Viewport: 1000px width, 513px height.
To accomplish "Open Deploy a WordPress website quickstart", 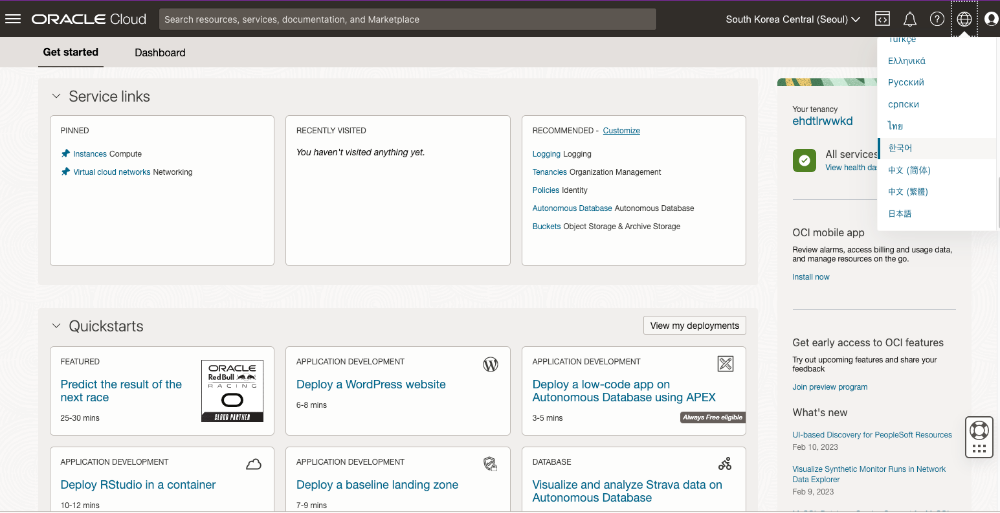I will point(371,384).
